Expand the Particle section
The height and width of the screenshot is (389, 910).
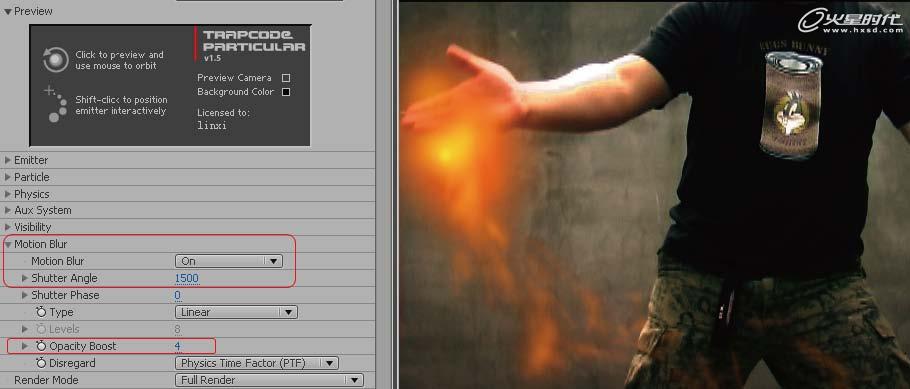click(8, 177)
